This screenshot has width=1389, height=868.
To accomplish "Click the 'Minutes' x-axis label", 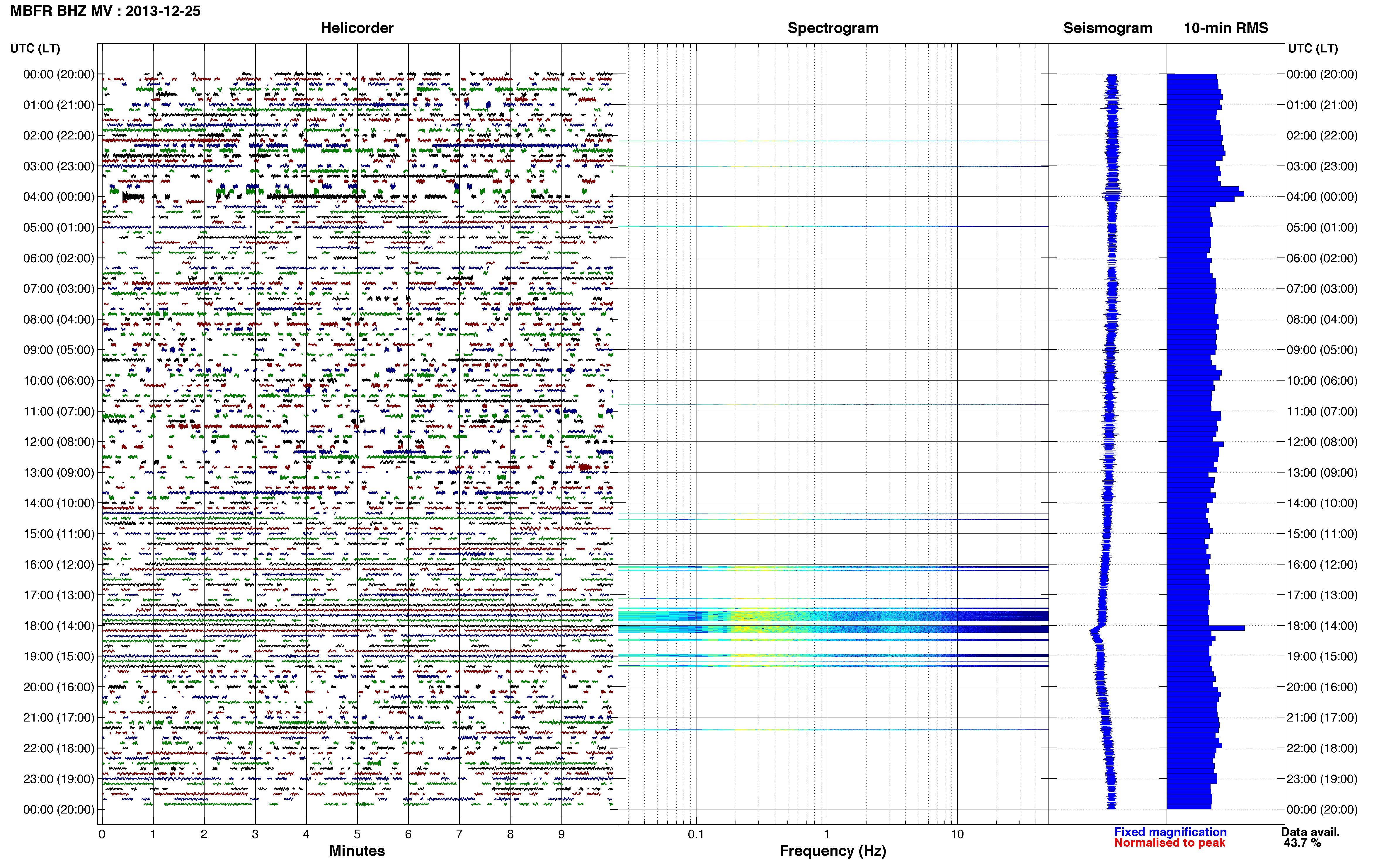I will tap(357, 850).
